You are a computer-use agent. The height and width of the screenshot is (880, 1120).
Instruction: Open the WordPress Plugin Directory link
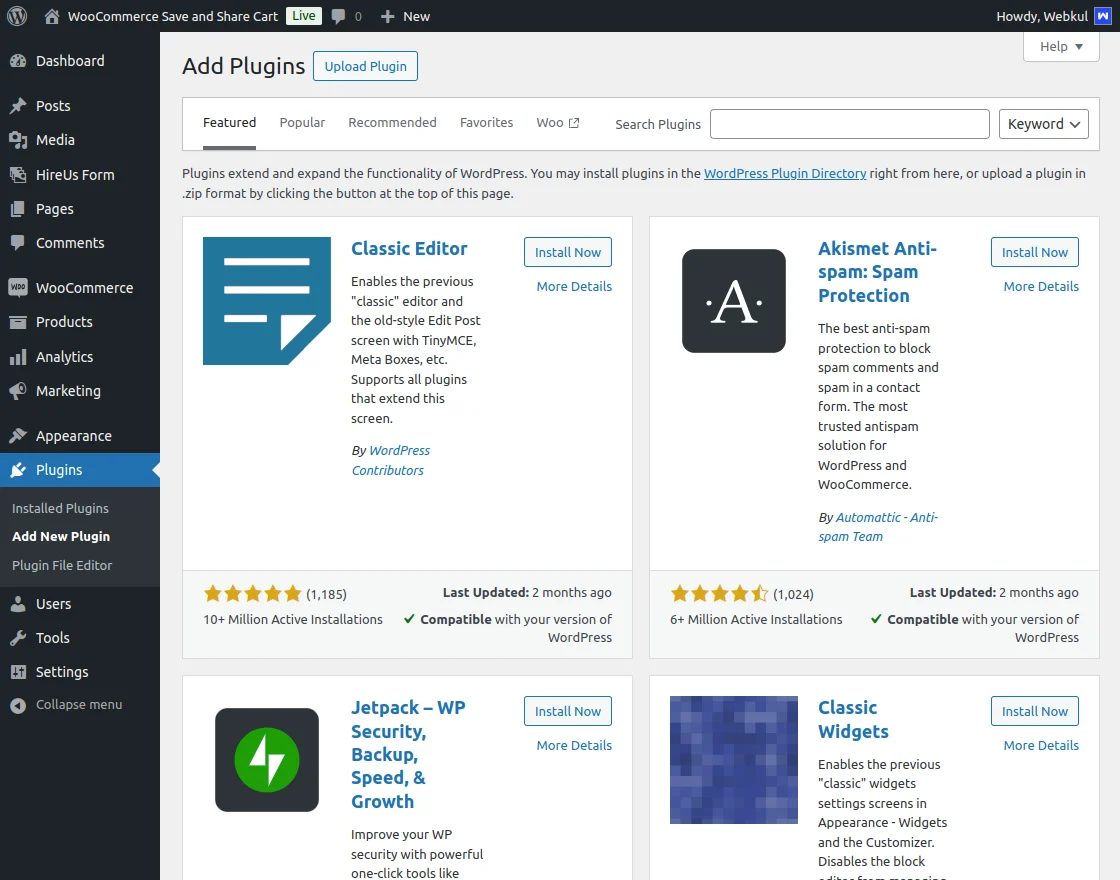785,174
